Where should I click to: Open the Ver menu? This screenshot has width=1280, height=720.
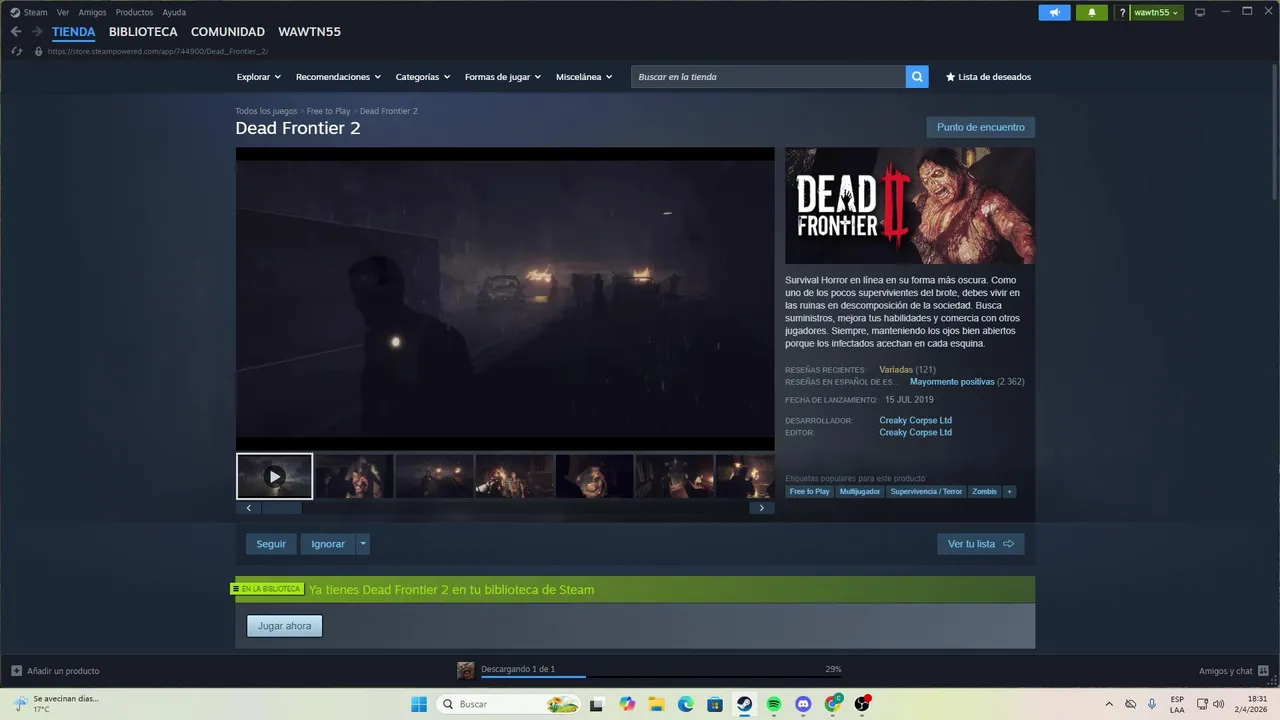point(63,12)
